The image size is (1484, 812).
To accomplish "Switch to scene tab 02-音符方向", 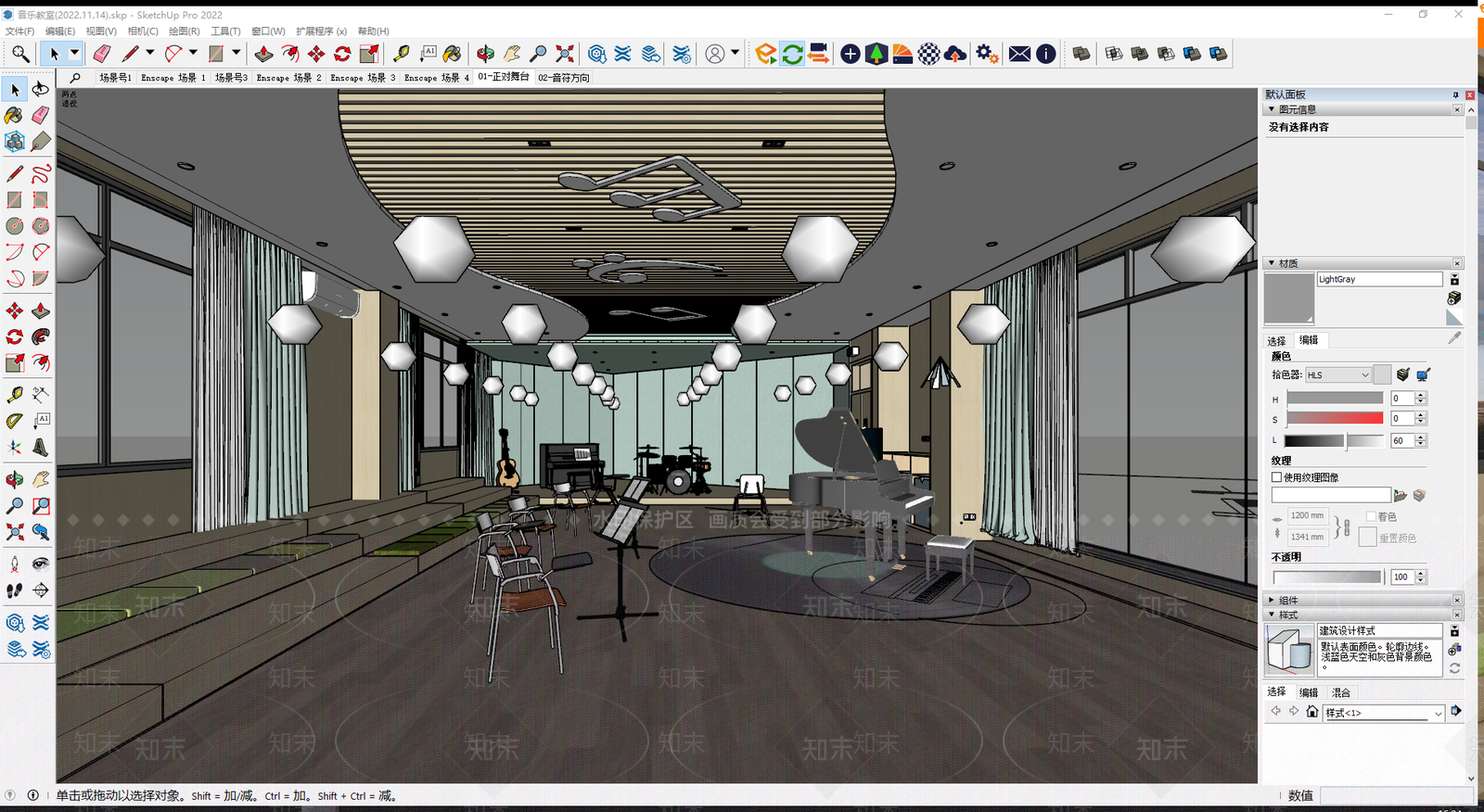I will (x=564, y=78).
